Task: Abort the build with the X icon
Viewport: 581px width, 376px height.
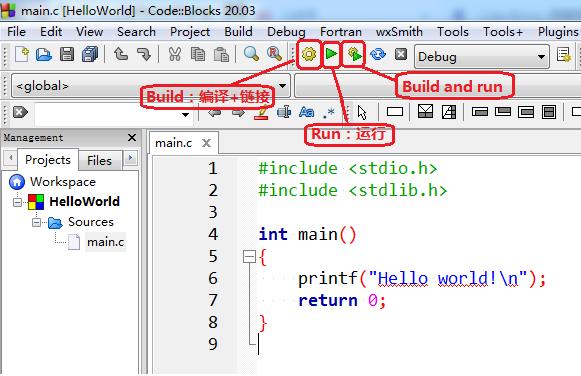Action: click(401, 54)
